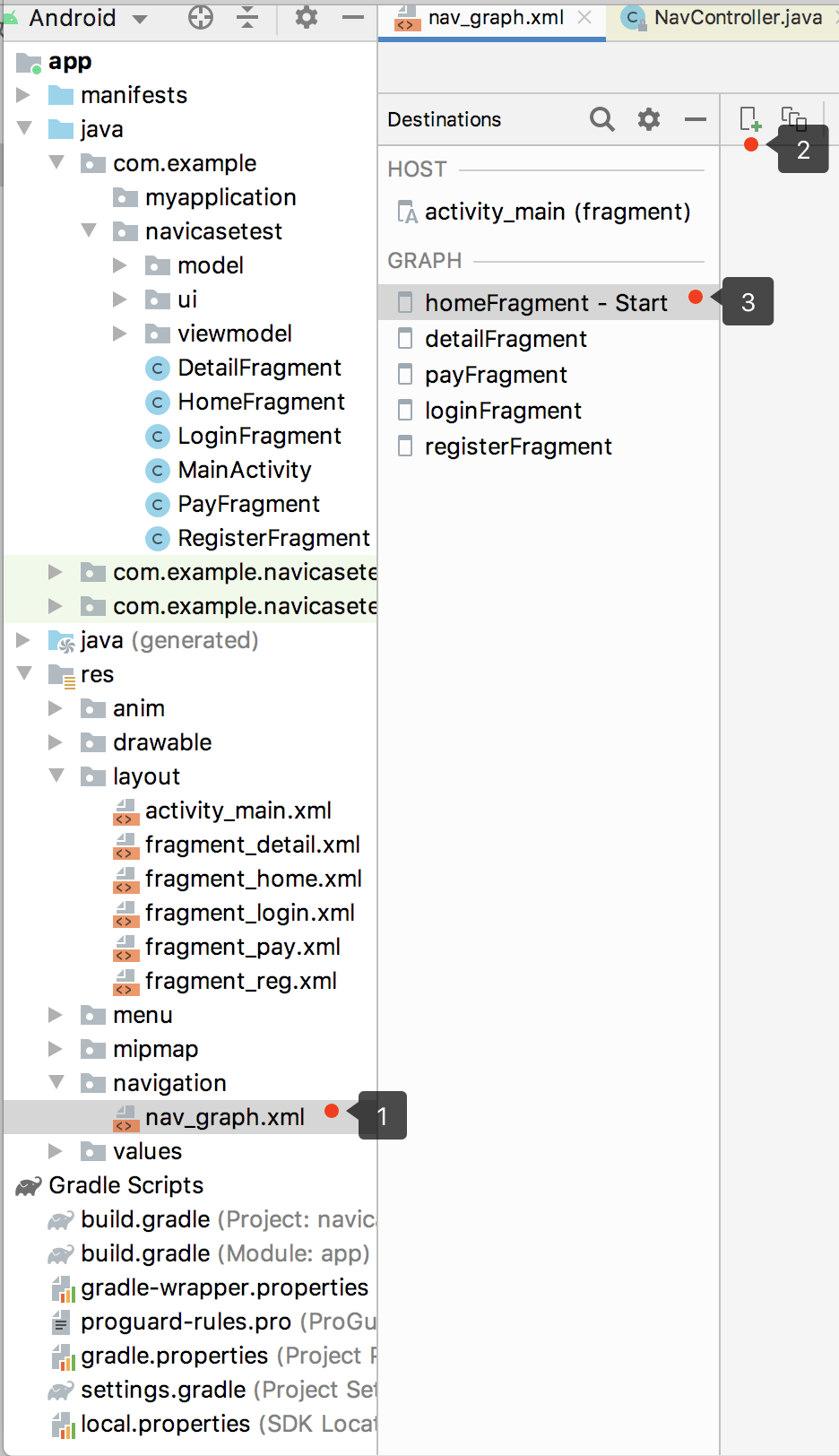Click the collapse all icon
839x1456 pixels.
tap(247, 17)
